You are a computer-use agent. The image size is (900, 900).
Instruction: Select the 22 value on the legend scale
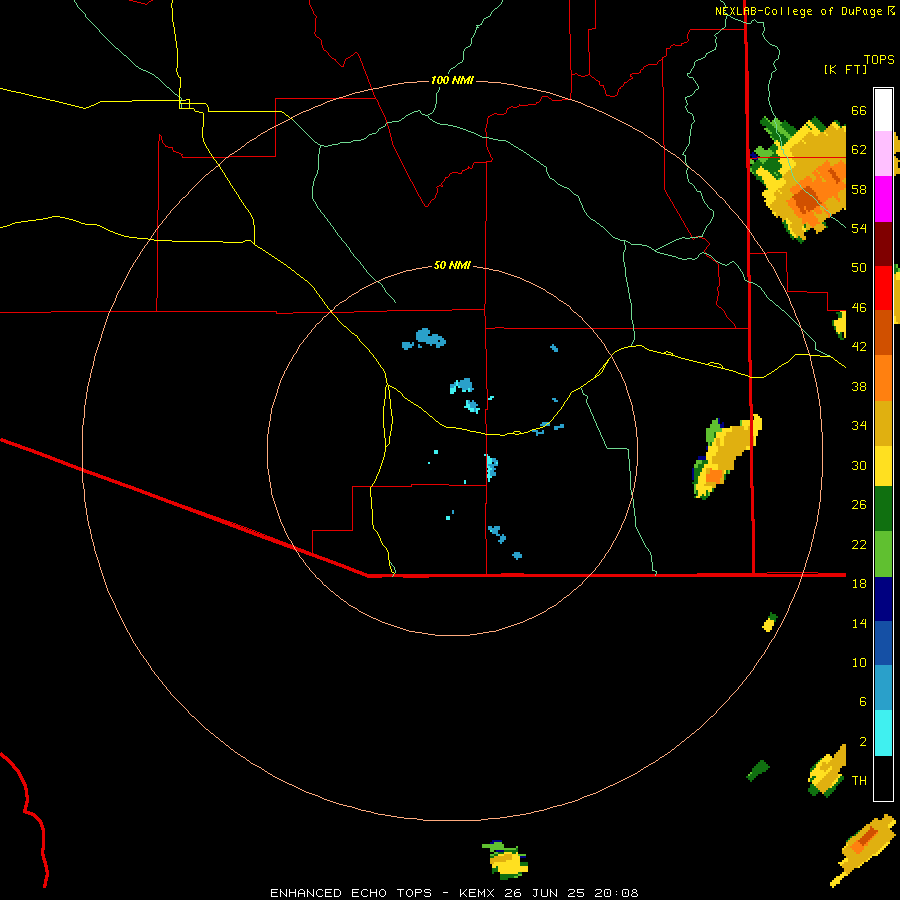tap(859, 544)
